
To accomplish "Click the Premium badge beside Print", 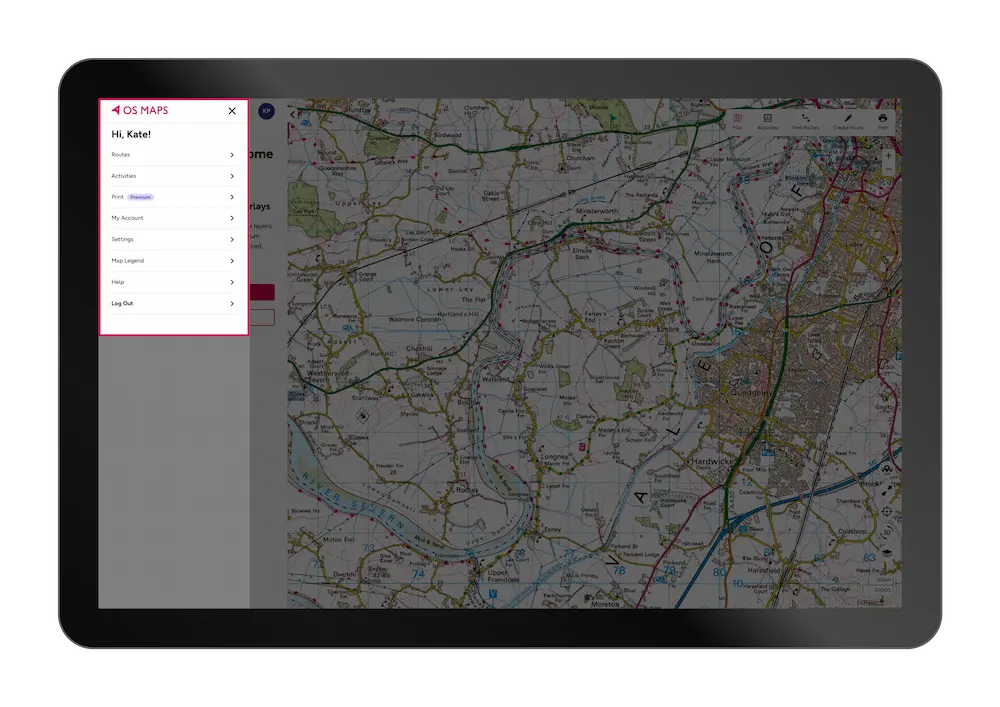I will (140, 197).
